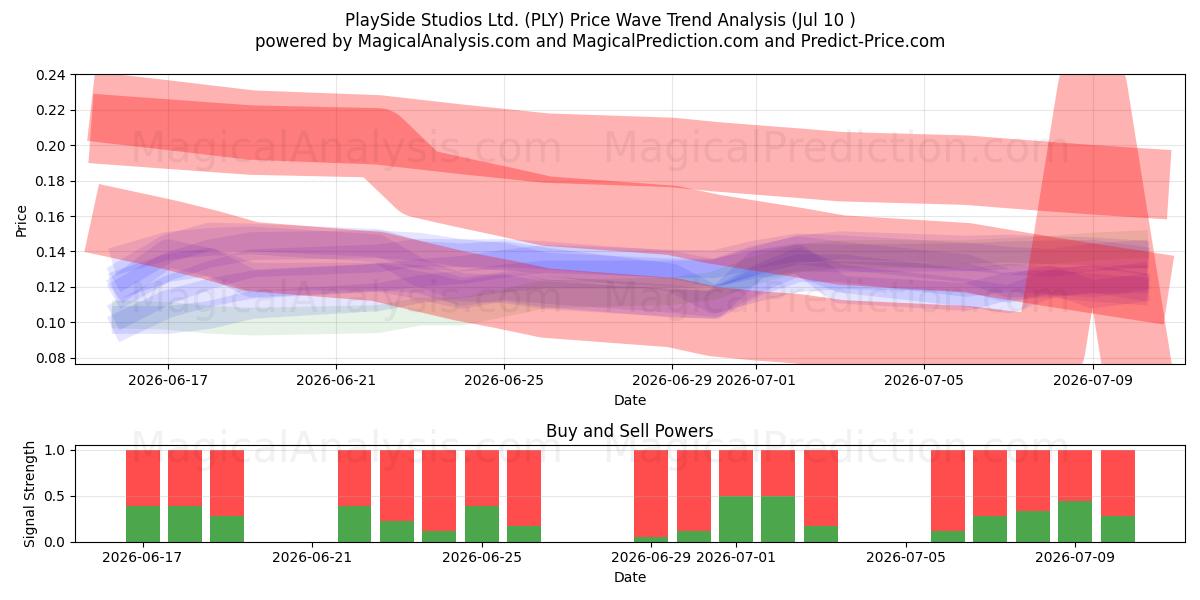Viewport: 1200px width, 600px height.
Task: Click the 2026-07-09 date tick under the Buy and Sell Powers chart
Action: tap(1075, 557)
